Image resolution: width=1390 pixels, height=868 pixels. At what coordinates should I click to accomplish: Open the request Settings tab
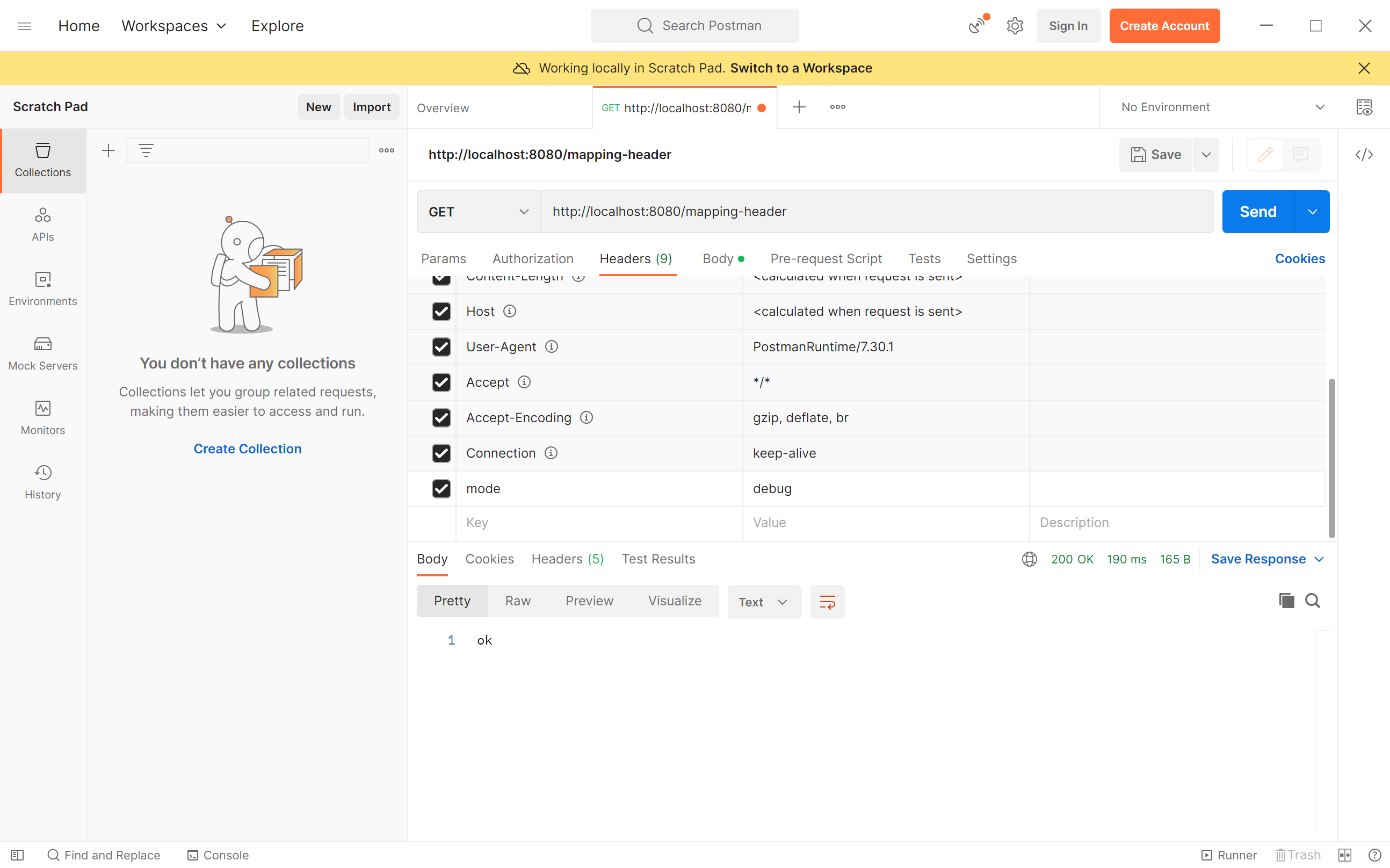[991, 259]
